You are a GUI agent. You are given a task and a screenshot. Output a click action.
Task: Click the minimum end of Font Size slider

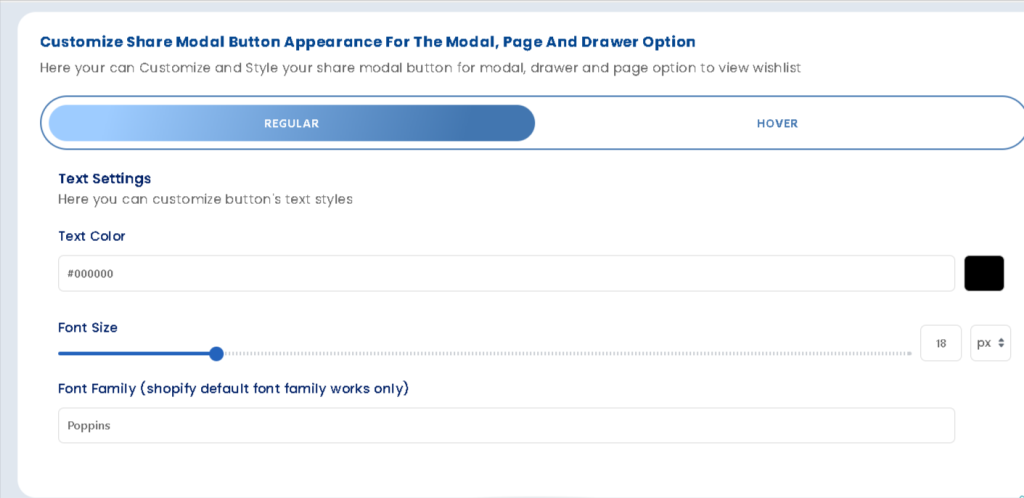[60, 353]
